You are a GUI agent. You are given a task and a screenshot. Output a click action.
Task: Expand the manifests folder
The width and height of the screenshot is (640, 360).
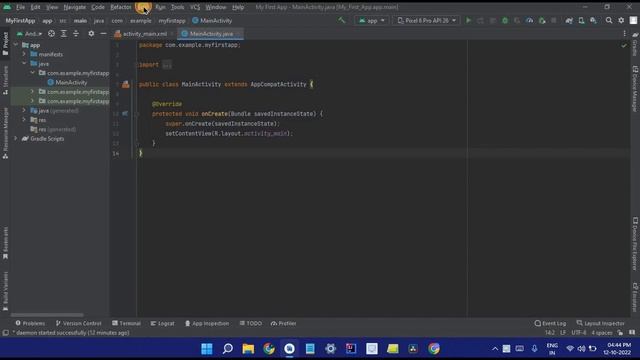24,54
